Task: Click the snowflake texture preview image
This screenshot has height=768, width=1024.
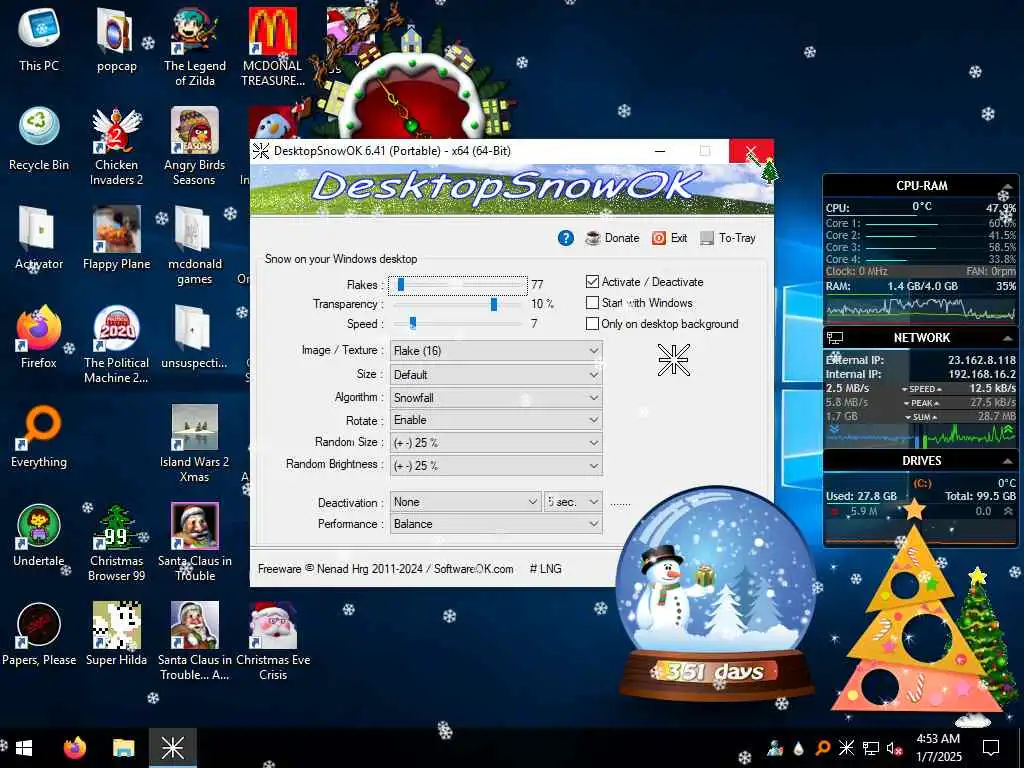Action: 673,360
